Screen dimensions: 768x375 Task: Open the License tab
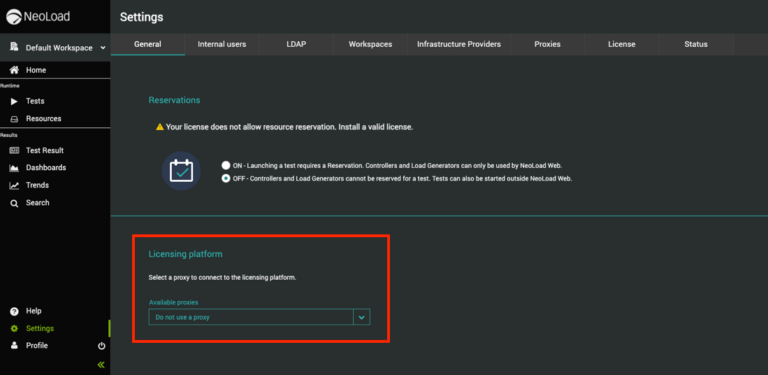622,44
